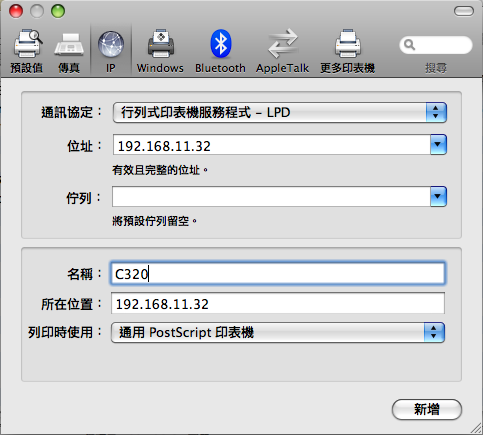Screen dimensions: 483x435
Task: Open 更多印表機 more printers
Action: (348, 51)
